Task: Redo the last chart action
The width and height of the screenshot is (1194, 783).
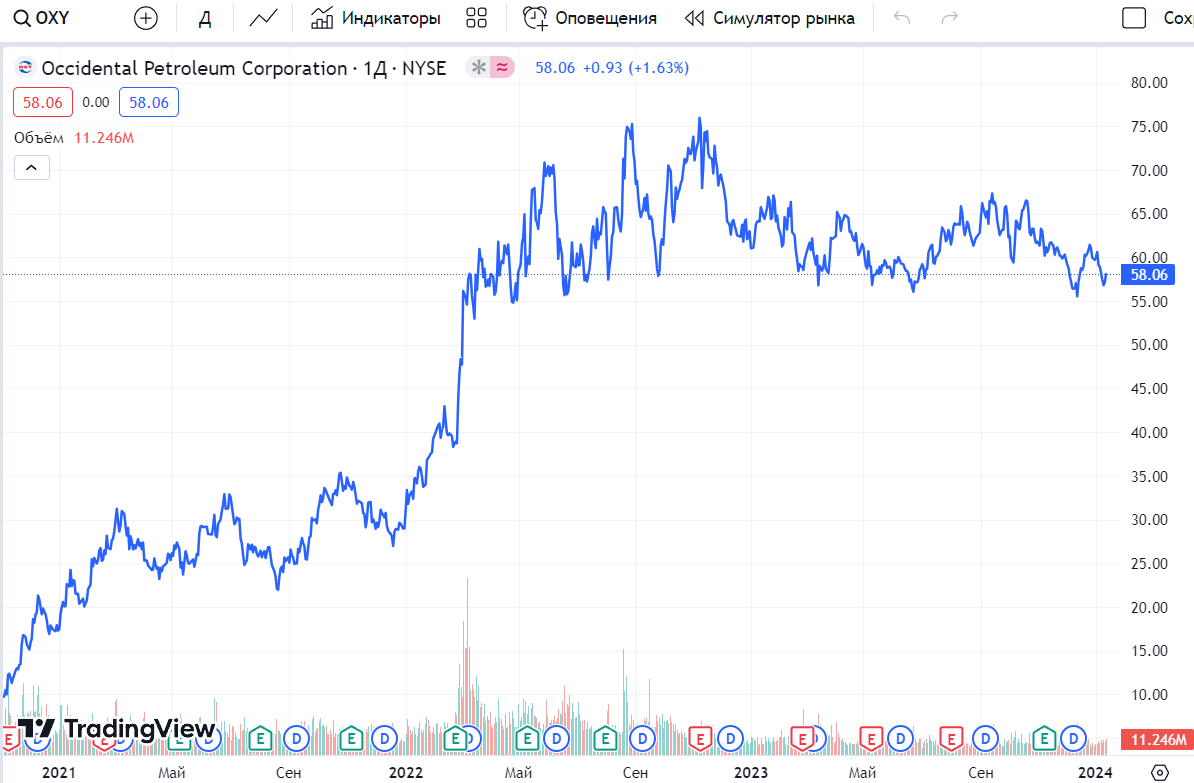Action: 949,18
